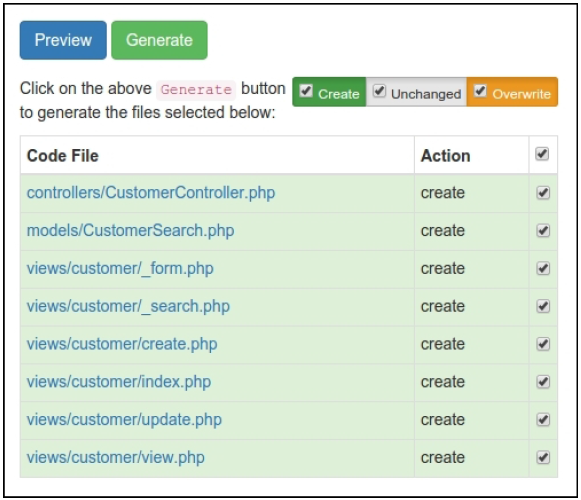Click 'create' action in index.php row
This screenshot has width=581, height=500.
[x=442, y=382]
